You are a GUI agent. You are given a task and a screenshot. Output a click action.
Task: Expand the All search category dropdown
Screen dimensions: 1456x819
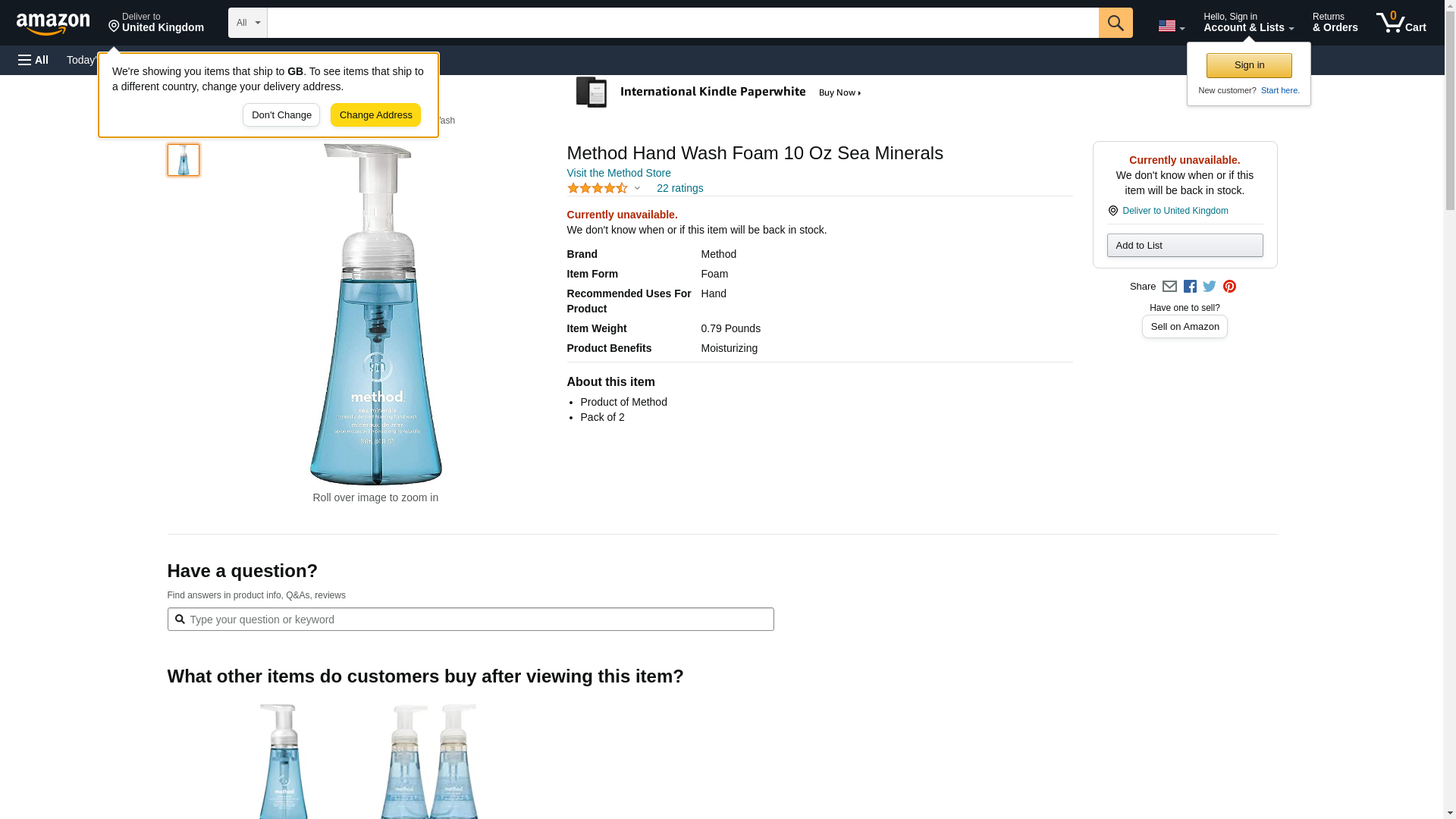click(x=248, y=23)
